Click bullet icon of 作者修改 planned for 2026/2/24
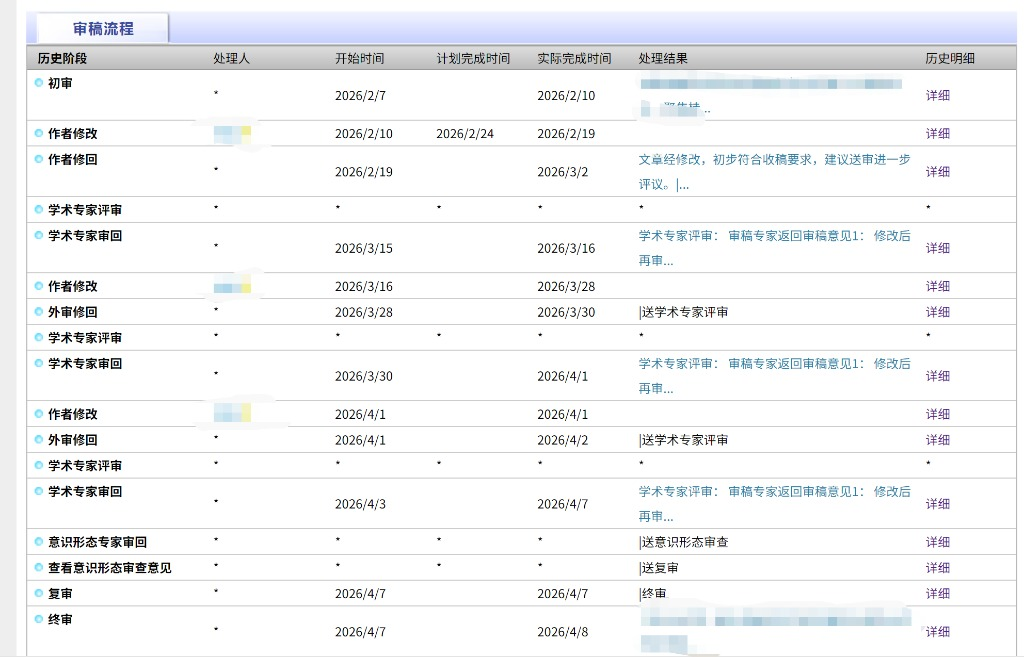This screenshot has height=657, width=1024. (x=39, y=134)
